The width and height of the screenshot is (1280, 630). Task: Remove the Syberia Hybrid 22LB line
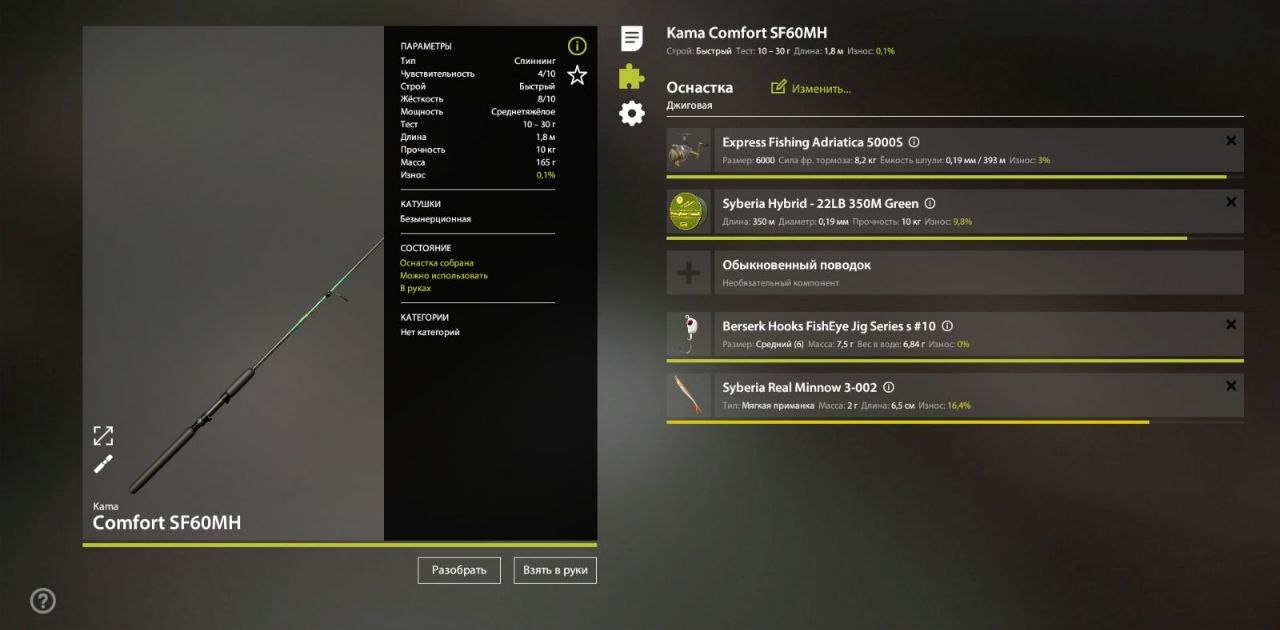[x=1231, y=202]
